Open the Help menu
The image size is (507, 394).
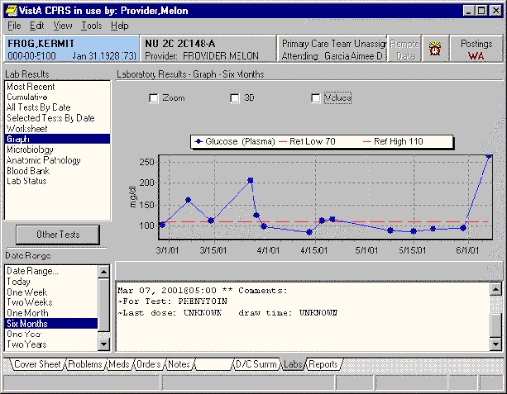tap(120, 26)
